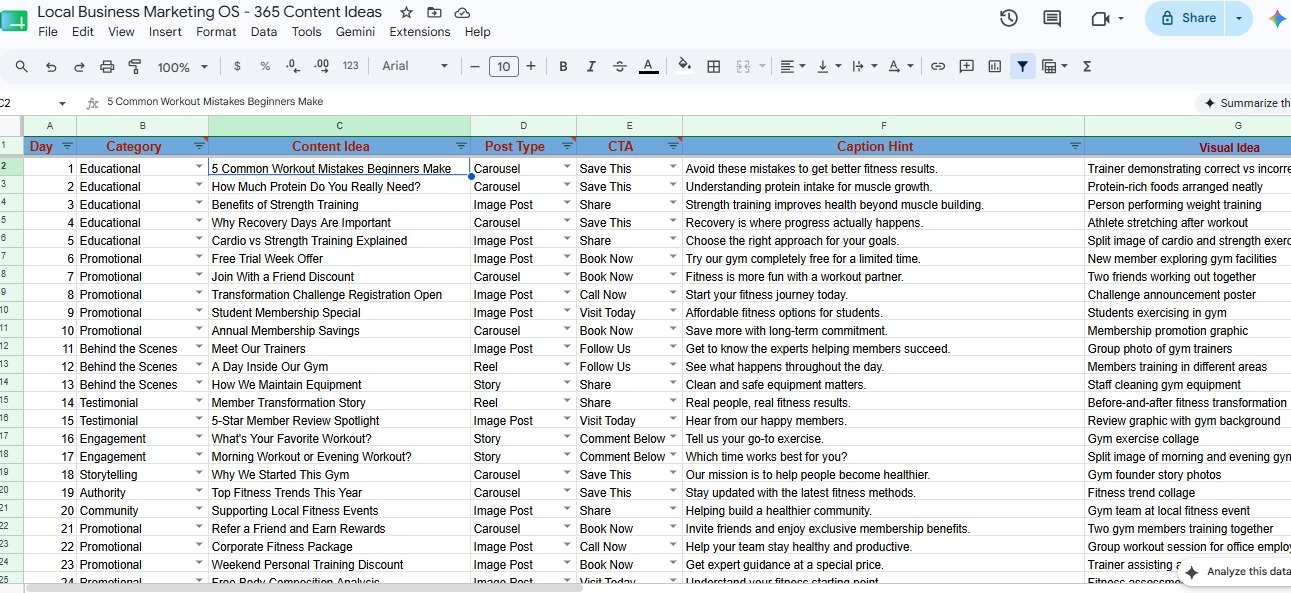Open text rotation dropdown
This screenshot has height=593, width=1291.
point(900,67)
